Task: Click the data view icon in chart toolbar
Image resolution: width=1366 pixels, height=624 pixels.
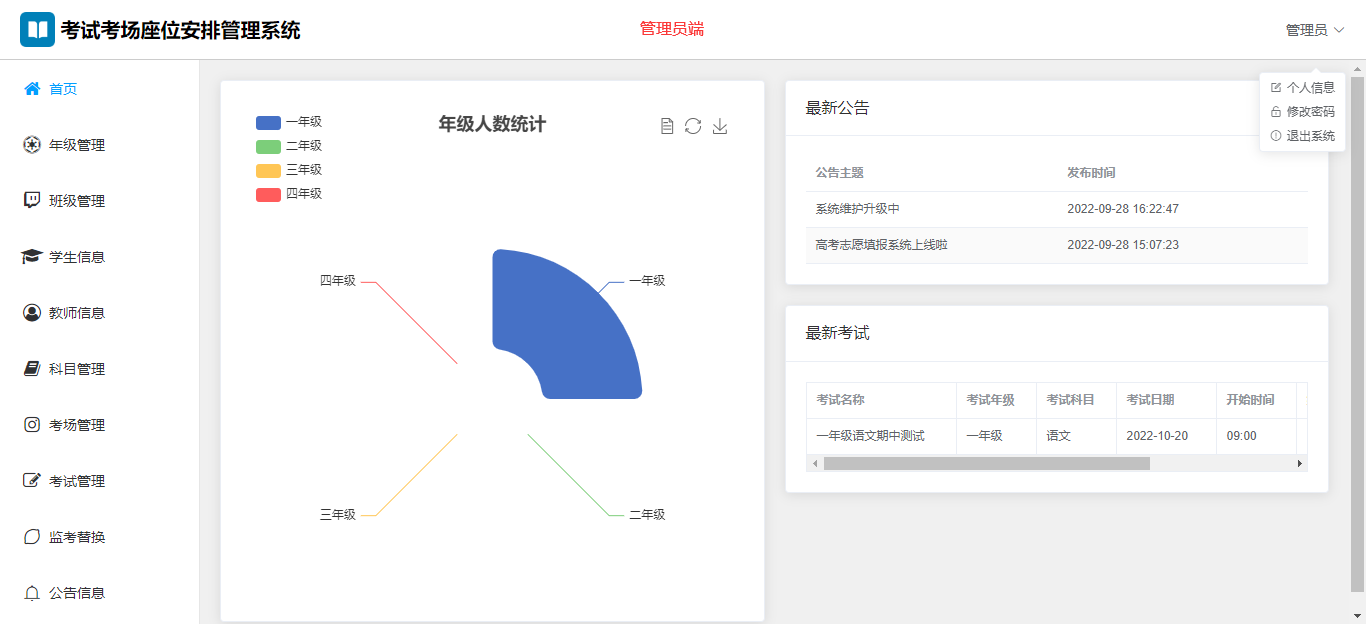Action: coord(667,126)
